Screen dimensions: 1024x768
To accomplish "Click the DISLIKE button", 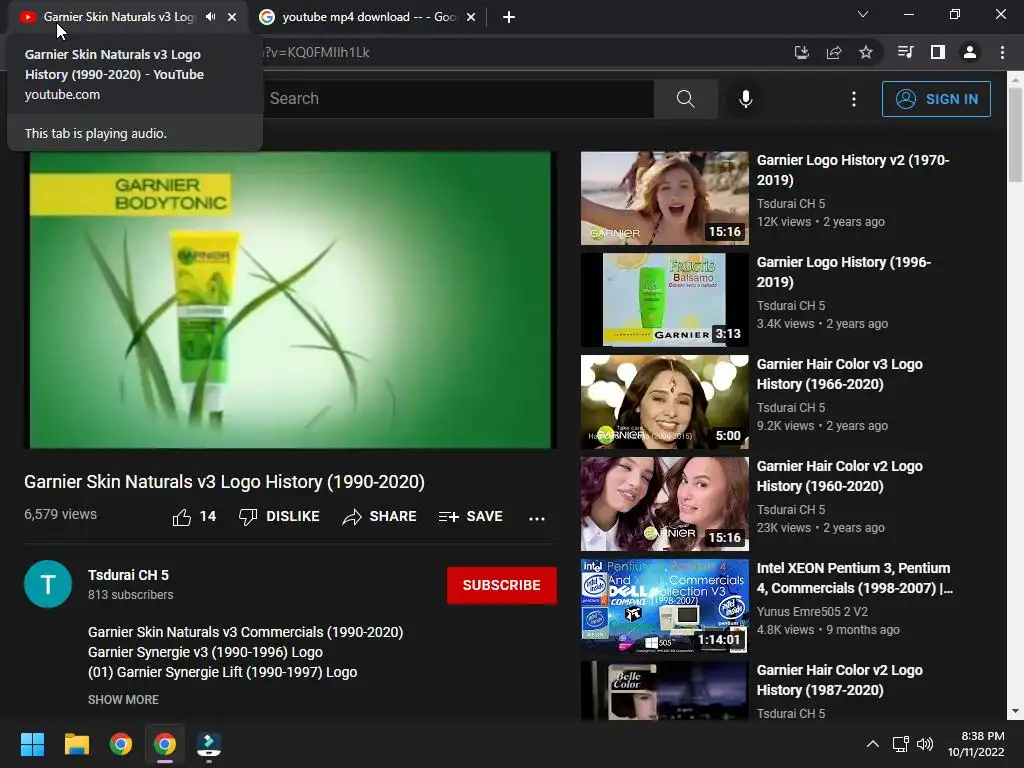I will point(279,517).
